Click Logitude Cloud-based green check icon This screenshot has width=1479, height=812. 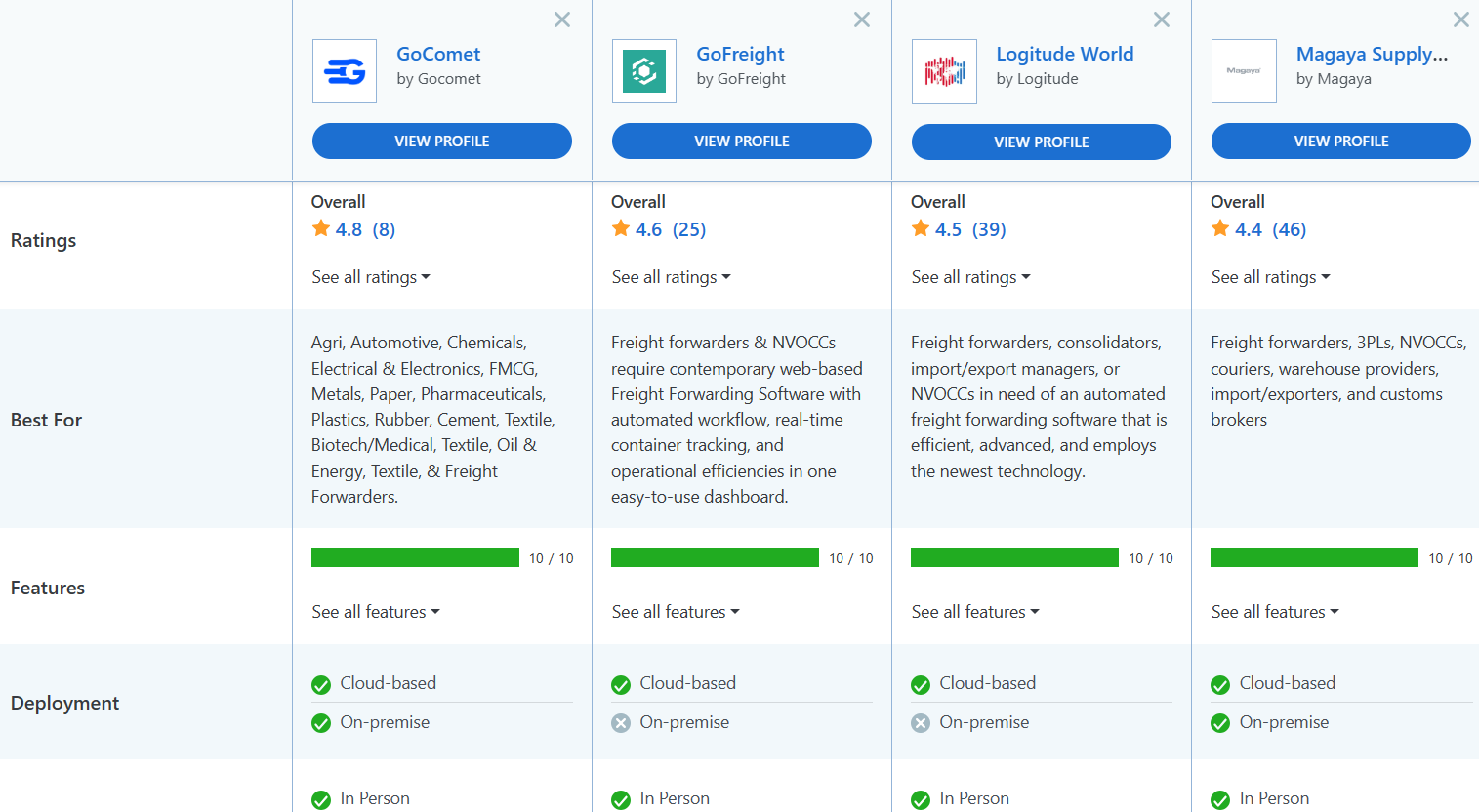pos(921,685)
